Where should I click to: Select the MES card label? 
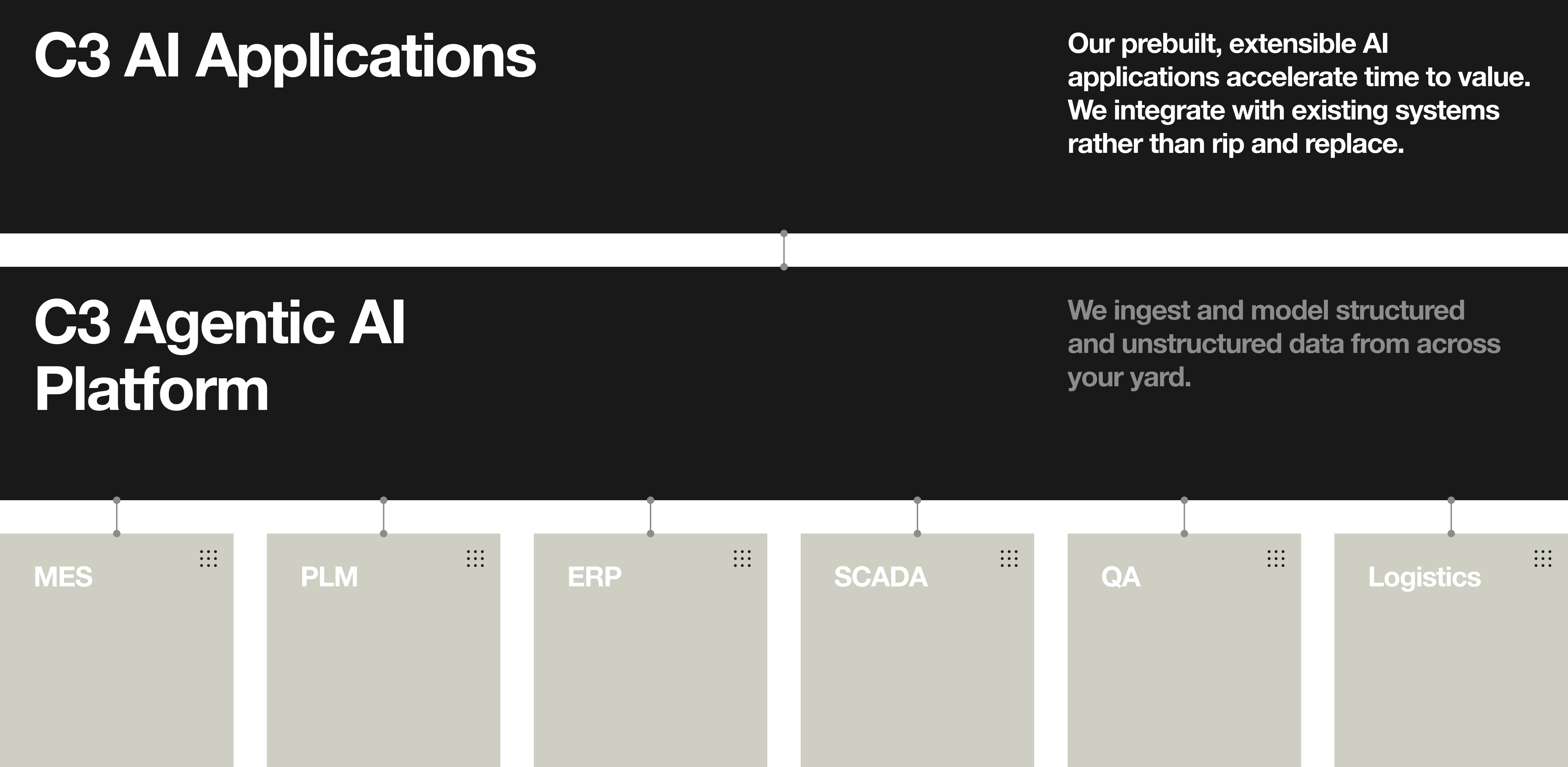tap(63, 577)
